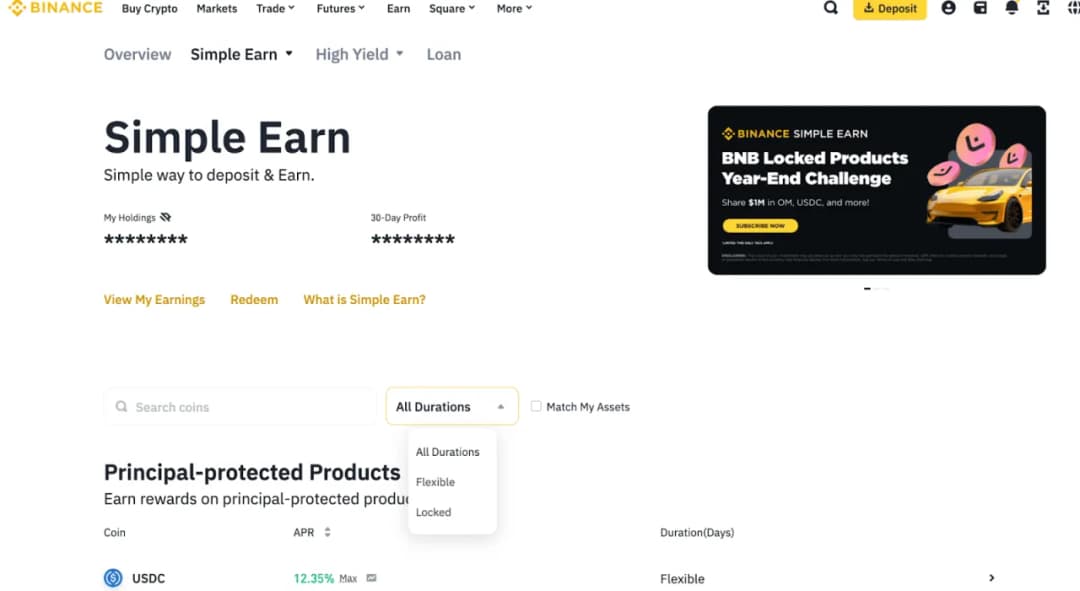Image resolution: width=1080 pixels, height=591 pixels.
Task: Open the View My Earnings link
Action: pos(154,299)
